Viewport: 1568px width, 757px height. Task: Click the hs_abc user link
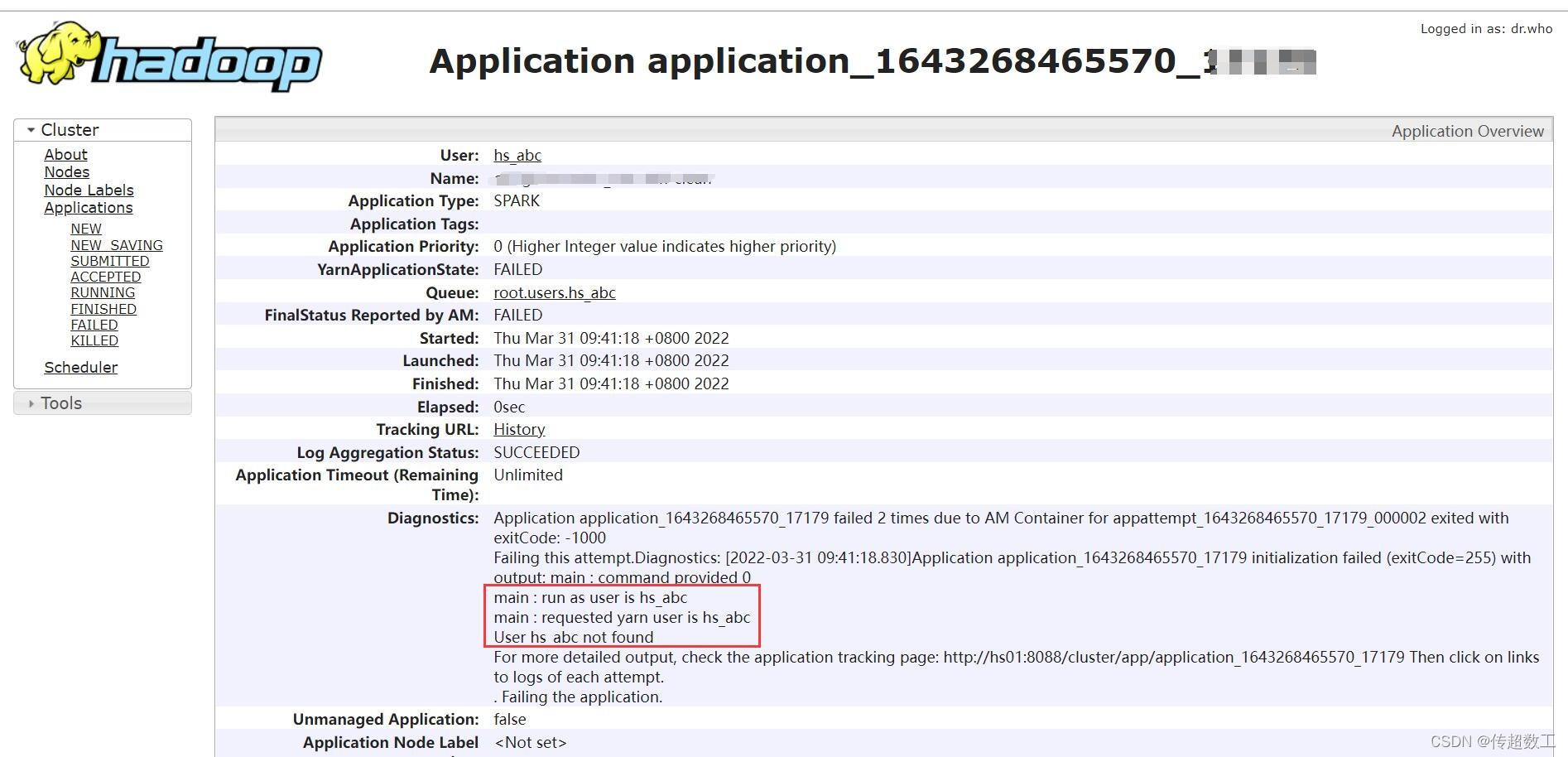[x=517, y=156]
